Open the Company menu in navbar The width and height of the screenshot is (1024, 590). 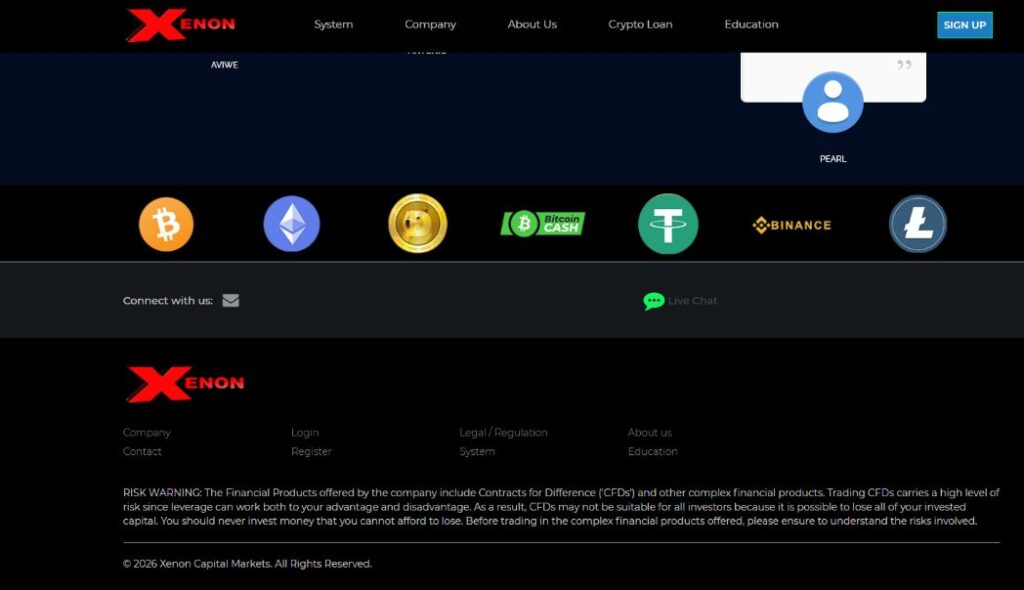click(x=430, y=24)
